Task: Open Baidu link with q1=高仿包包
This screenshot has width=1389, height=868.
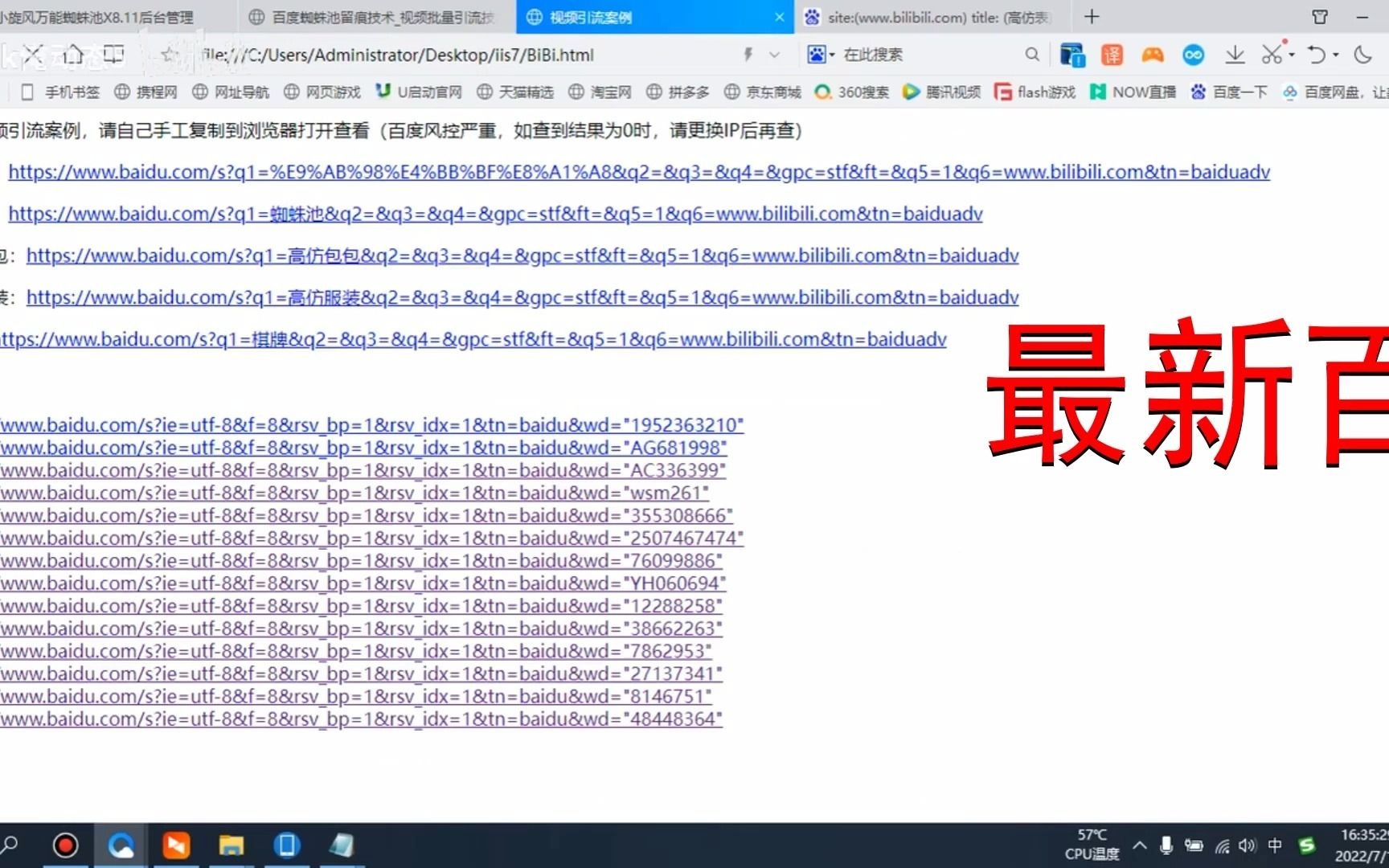Action: click(x=522, y=256)
